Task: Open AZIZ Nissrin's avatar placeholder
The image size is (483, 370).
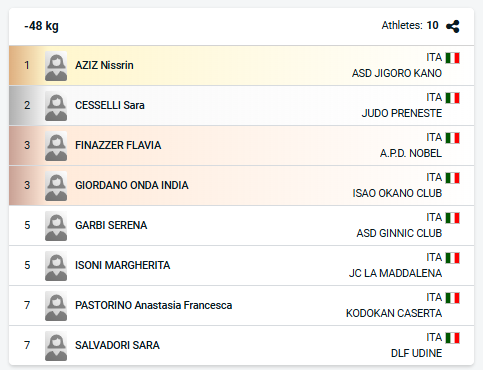Action: 56,66
